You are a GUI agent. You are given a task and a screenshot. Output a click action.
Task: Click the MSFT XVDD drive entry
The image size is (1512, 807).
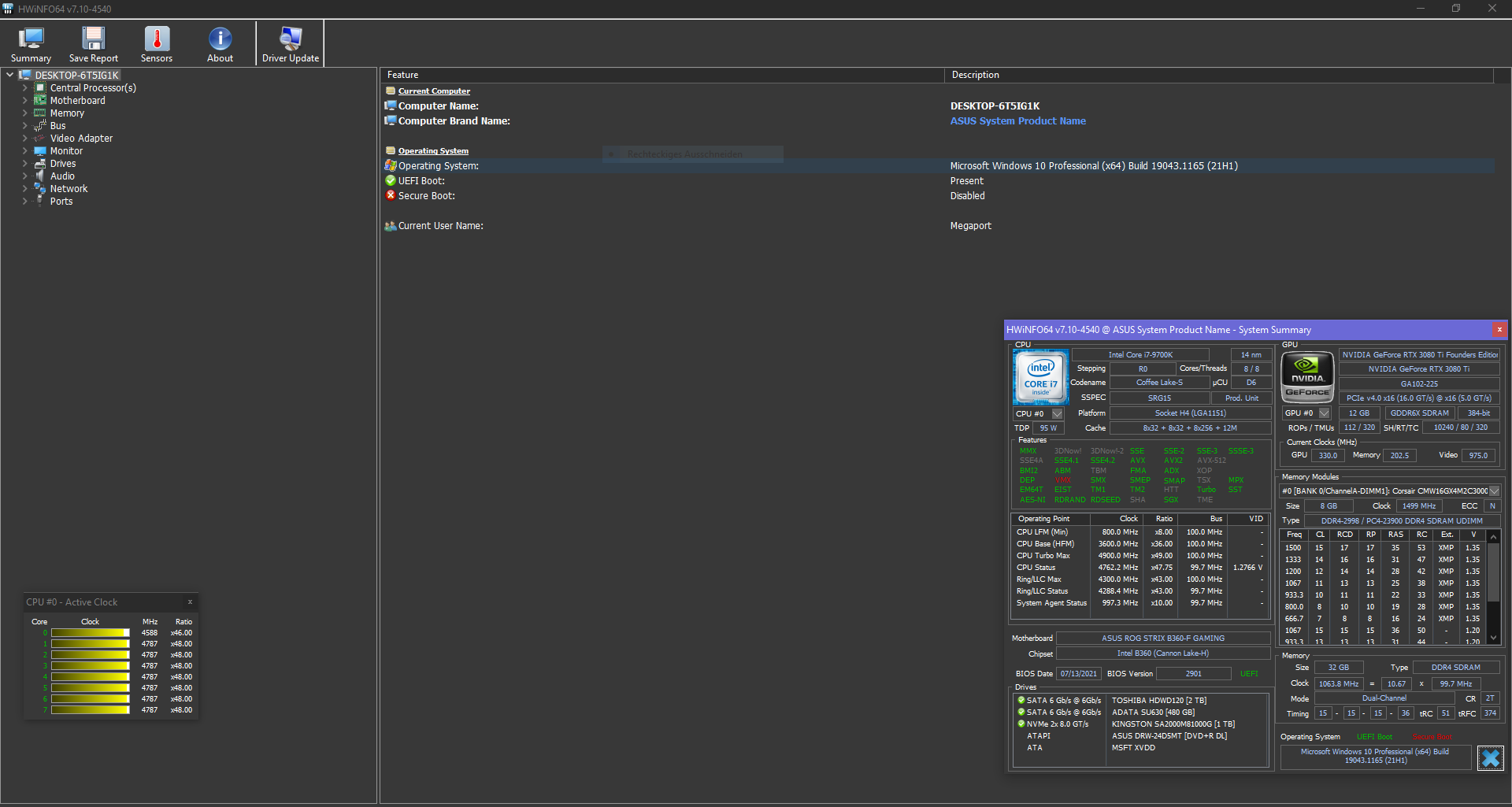pyautogui.click(x=1133, y=747)
